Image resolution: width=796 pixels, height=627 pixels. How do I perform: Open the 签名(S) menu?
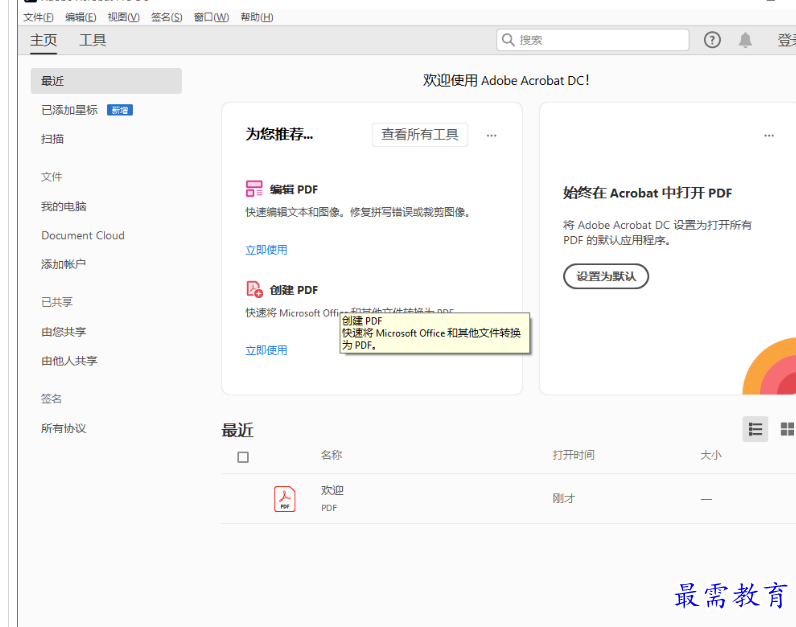pos(167,17)
